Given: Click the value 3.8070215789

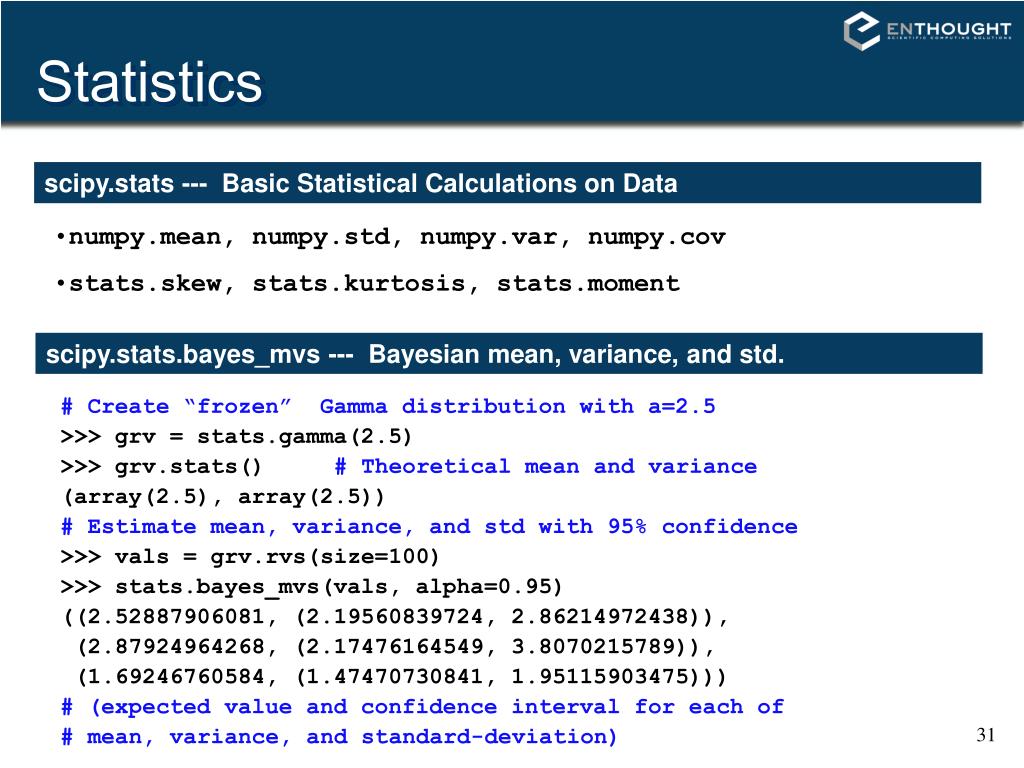Looking at the screenshot, I should coord(594,646).
